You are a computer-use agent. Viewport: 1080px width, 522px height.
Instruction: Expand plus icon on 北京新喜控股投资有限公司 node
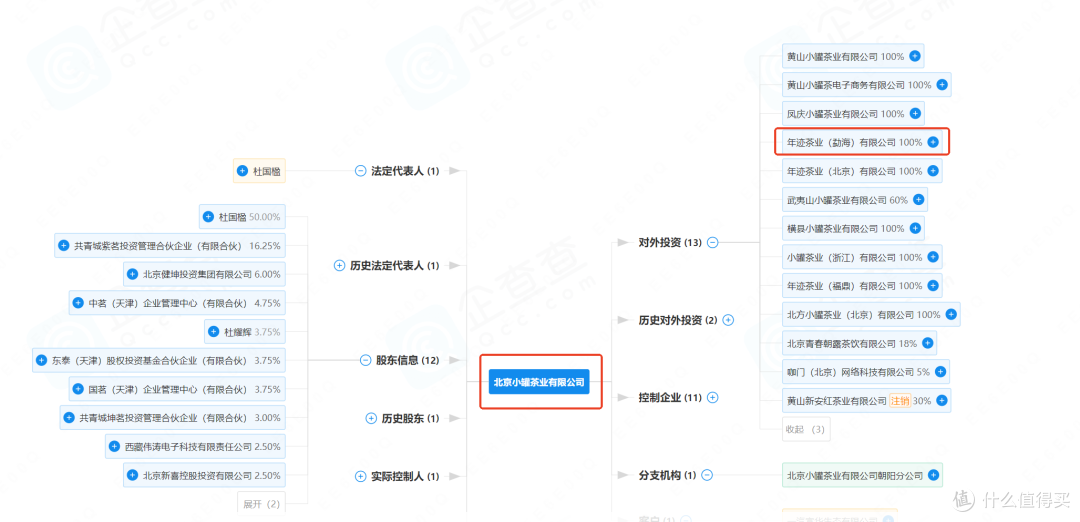point(132,475)
